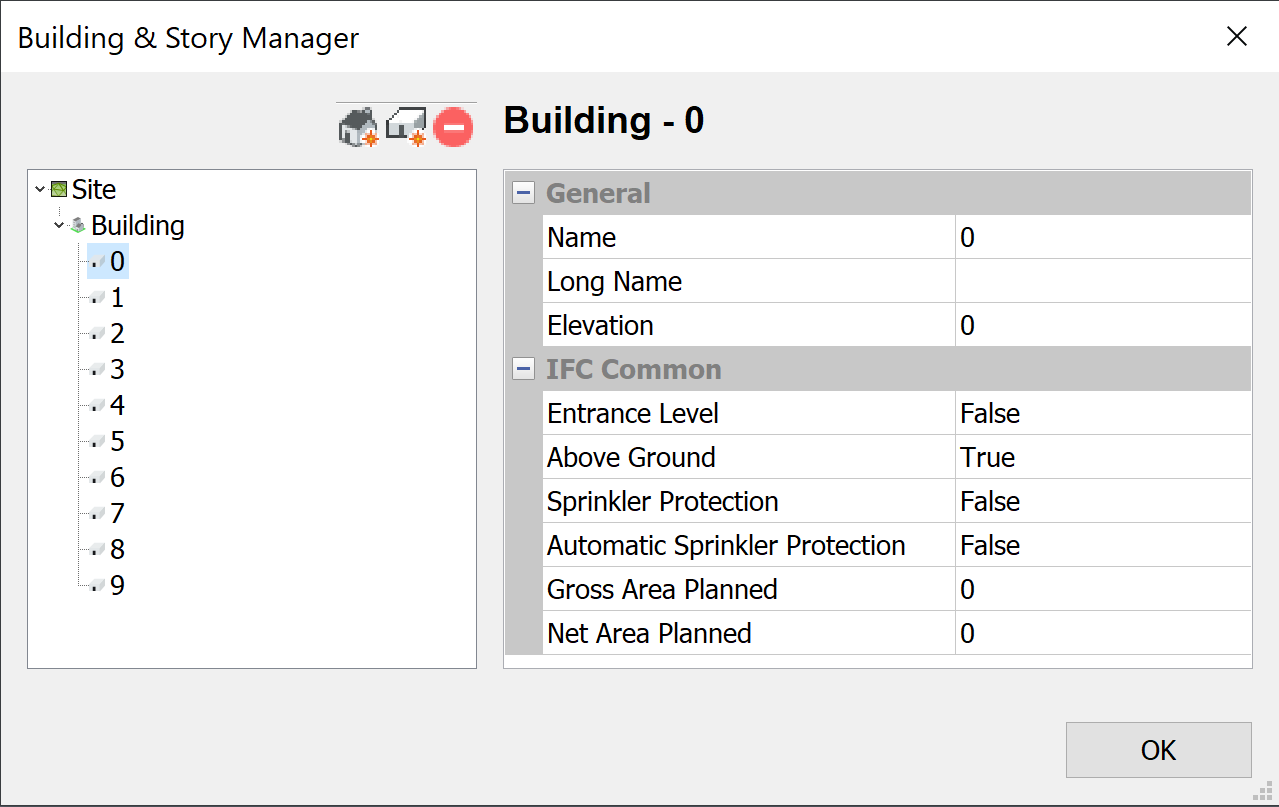Collapse the General property section
The height and width of the screenshot is (807, 1279).
523,193
